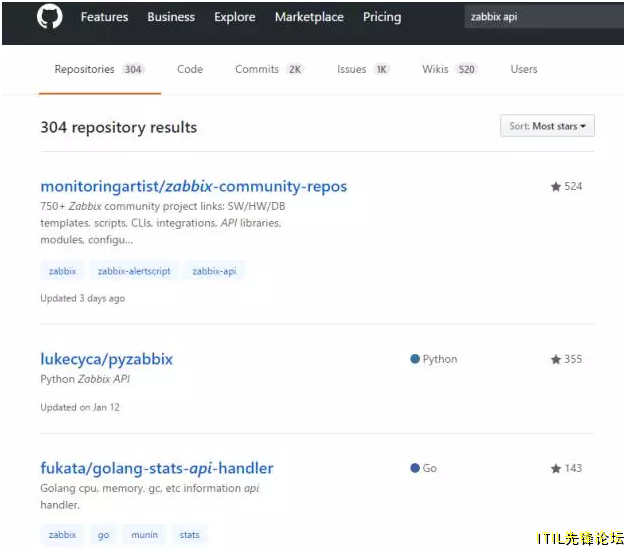The width and height of the screenshot is (624, 549).
Task: Click the 355 star count
Action: [x=573, y=359]
